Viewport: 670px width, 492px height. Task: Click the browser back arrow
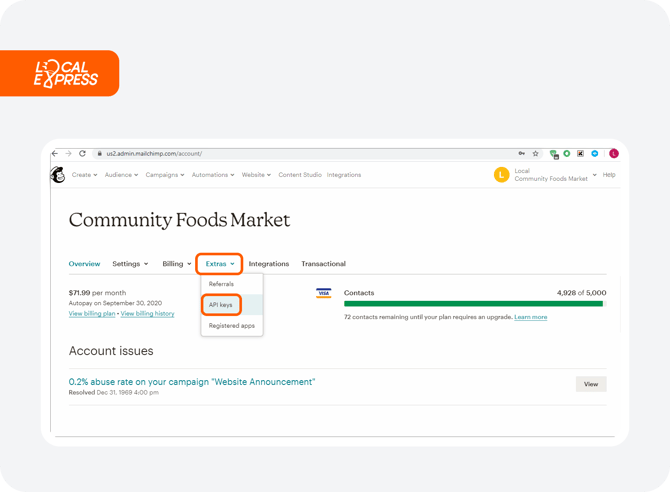(x=55, y=154)
